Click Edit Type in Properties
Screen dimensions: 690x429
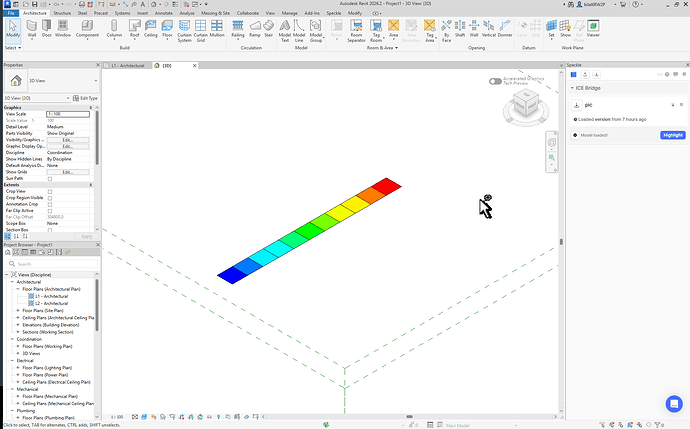[x=85, y=98]
